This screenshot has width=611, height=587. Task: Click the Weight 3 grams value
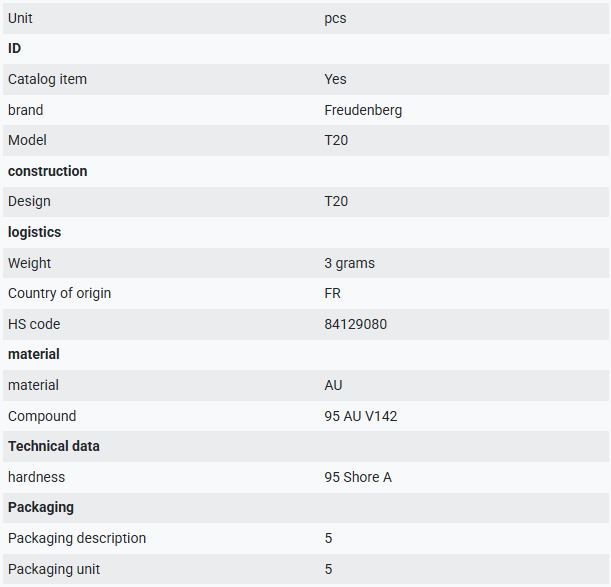tap(349, 263)
